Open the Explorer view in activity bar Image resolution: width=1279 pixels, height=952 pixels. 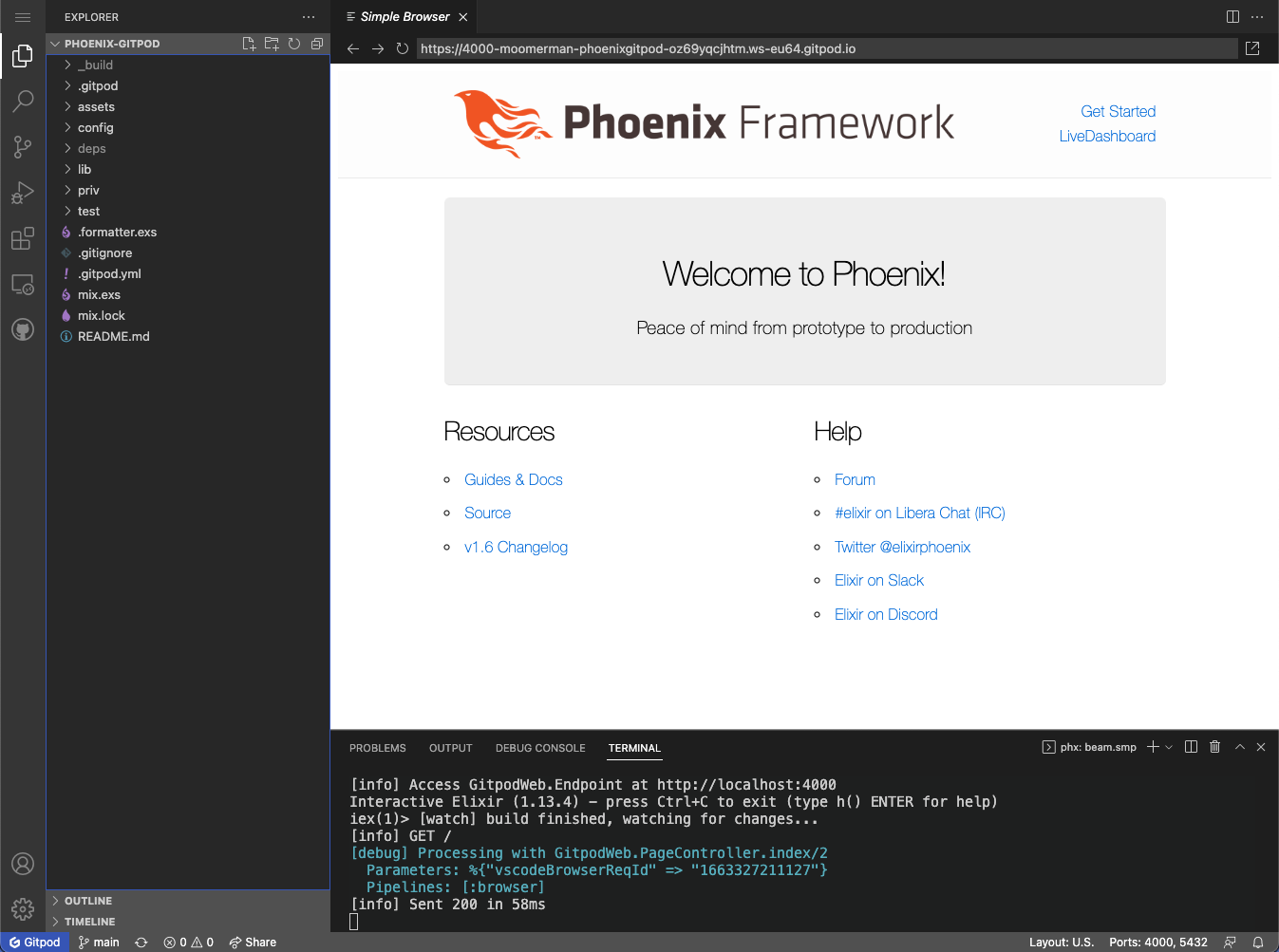click(x=23, y=57)
